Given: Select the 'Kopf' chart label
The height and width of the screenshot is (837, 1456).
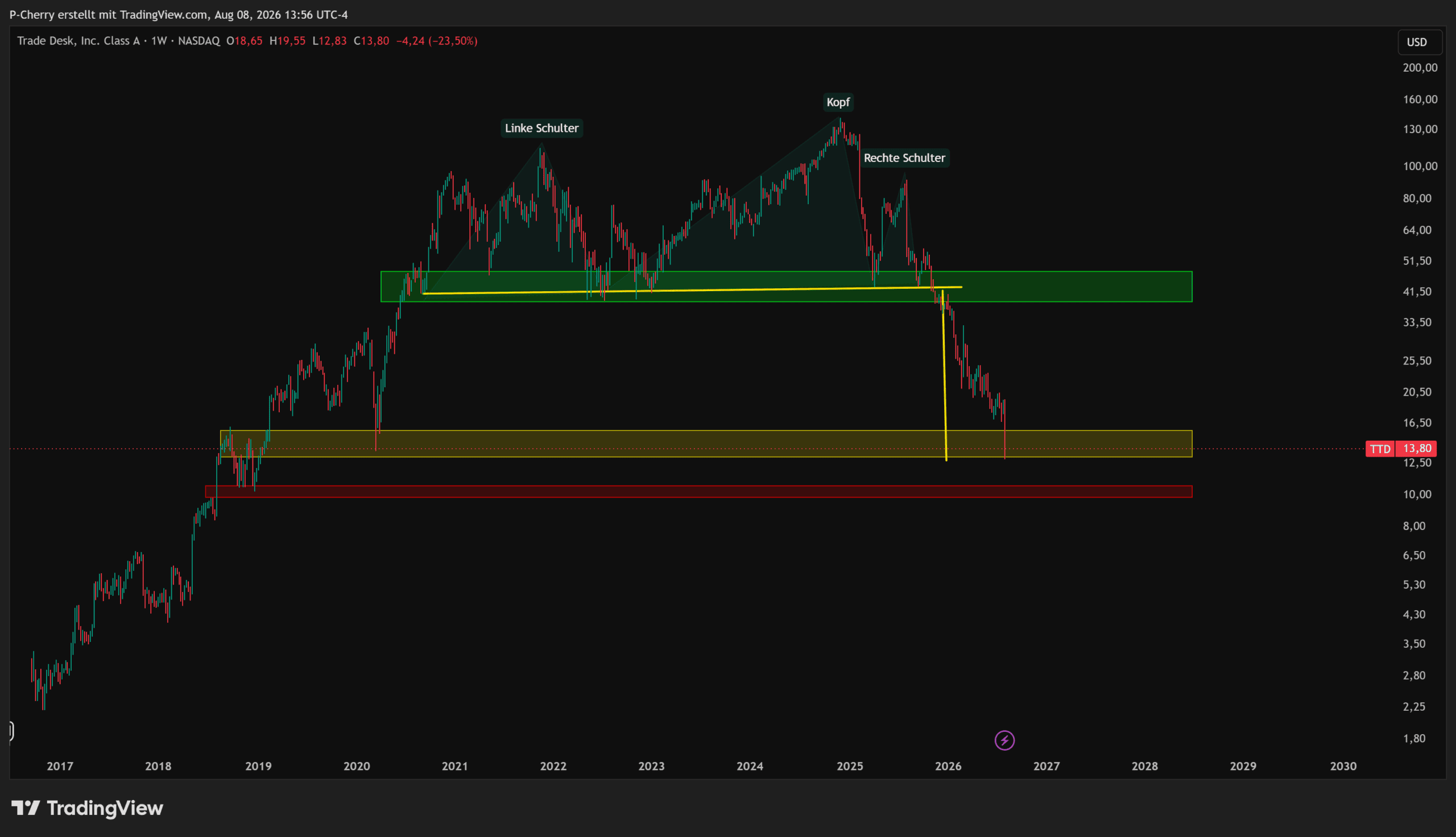Looking at the screenshot, I should pyautogui.click(x=838, y=102).
